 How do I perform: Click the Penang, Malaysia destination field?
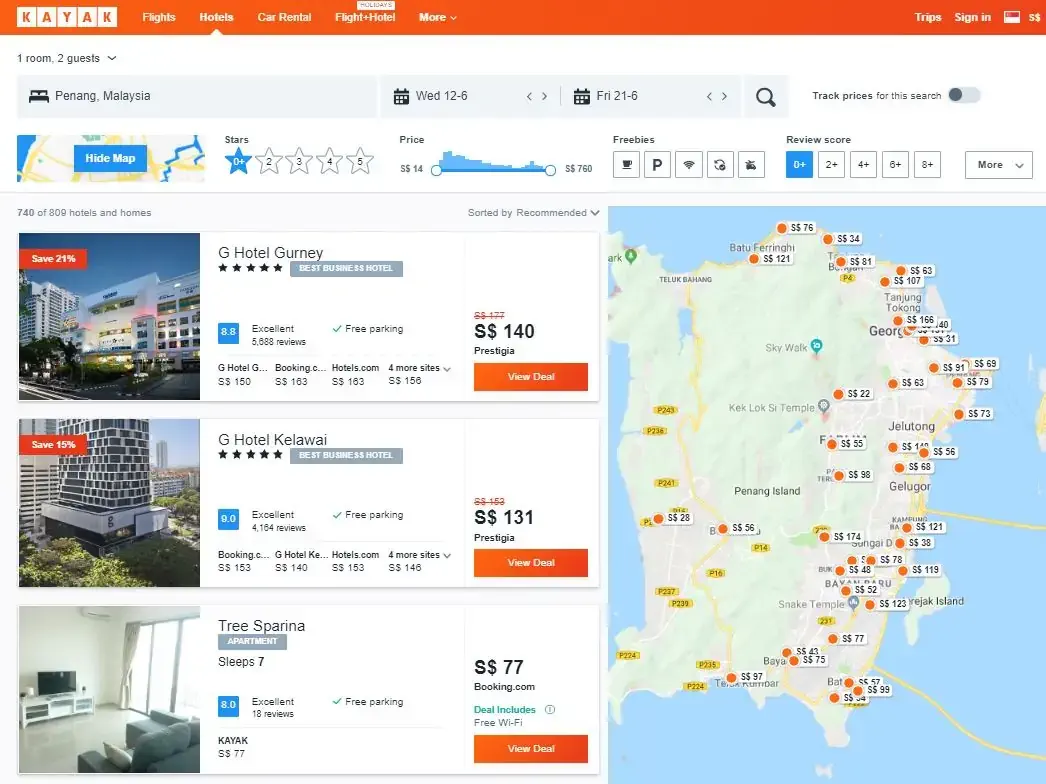pos(197,97)
